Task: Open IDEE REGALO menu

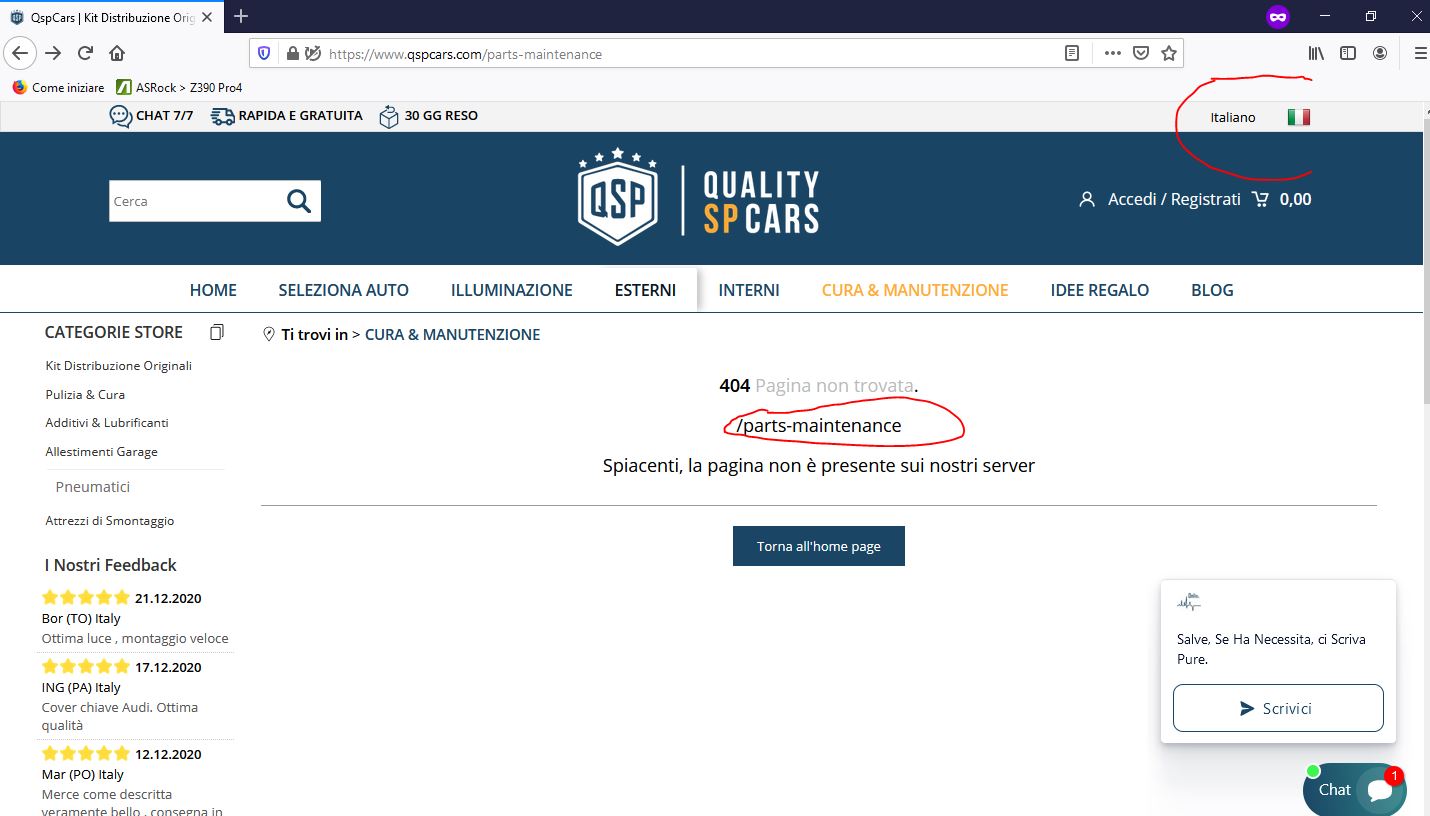Action: [x=1100, y=290]
